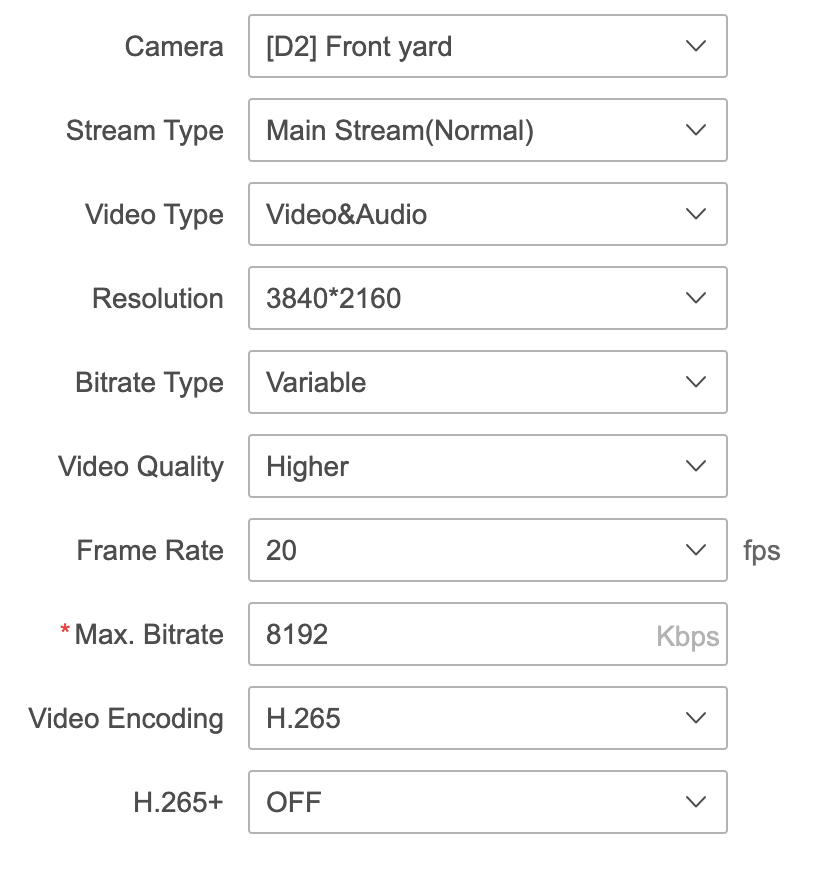Open the H.265+ dropdown

(487, 802)
